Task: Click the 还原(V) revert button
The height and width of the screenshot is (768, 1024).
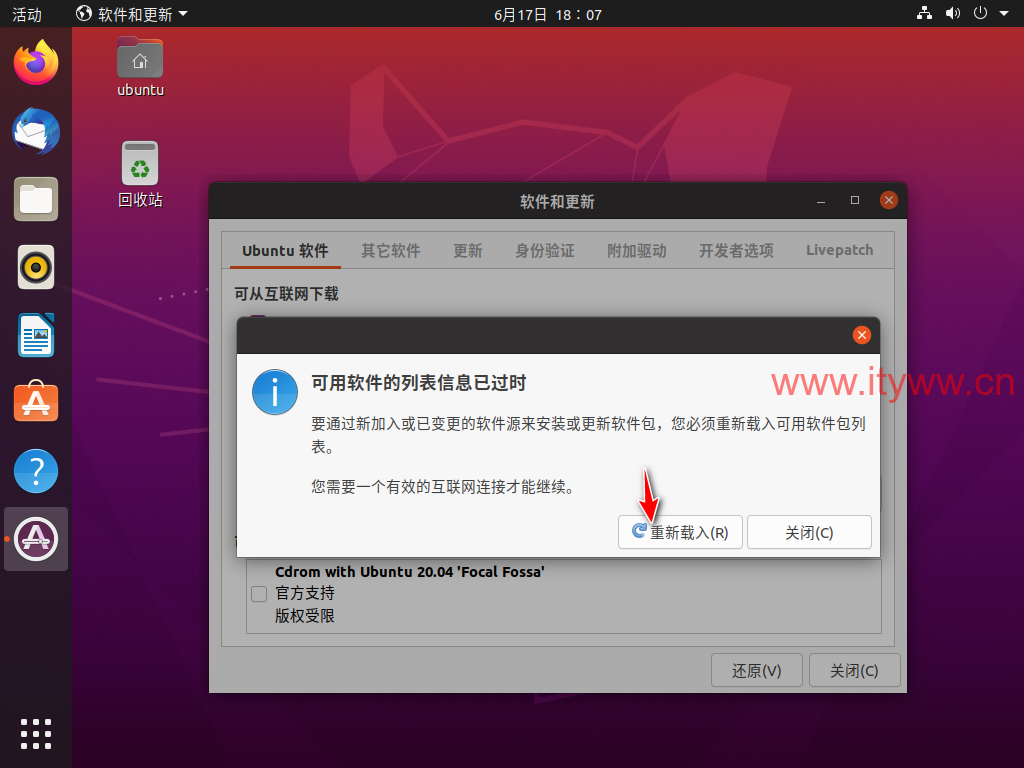Action: 756,670
